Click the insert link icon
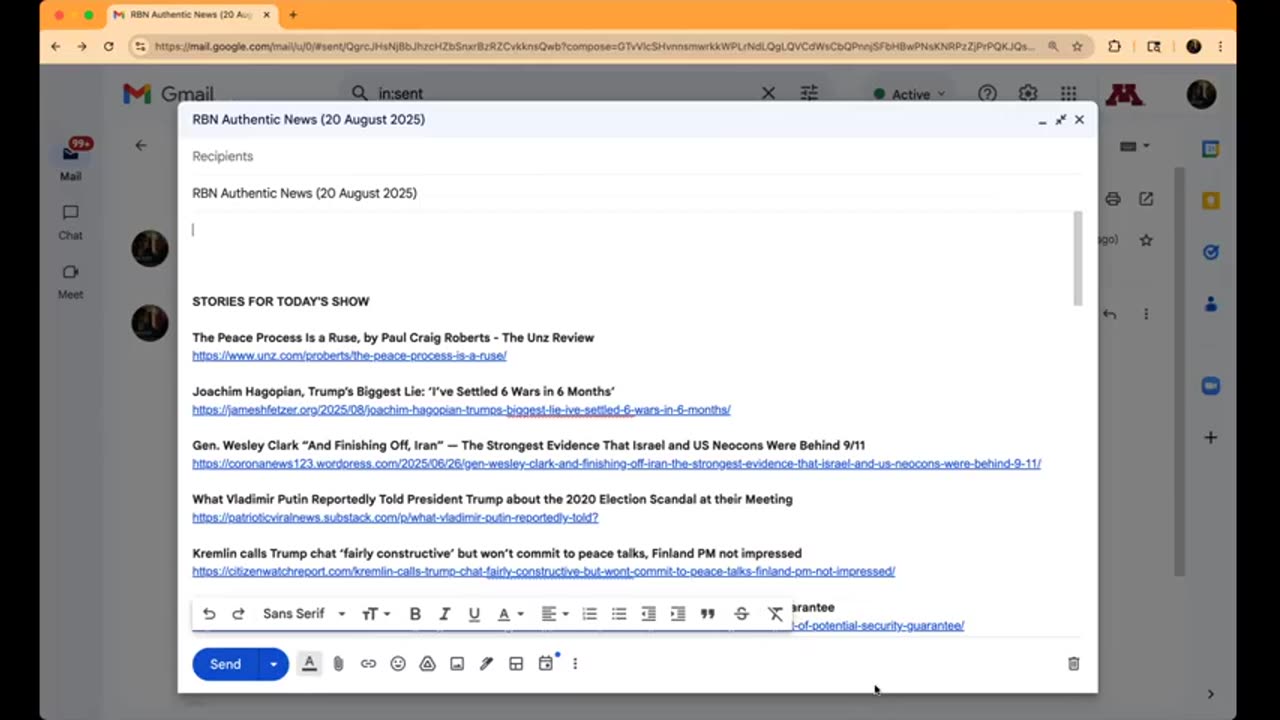This screenshot has height=720, width=1280. tap(368, 664)
